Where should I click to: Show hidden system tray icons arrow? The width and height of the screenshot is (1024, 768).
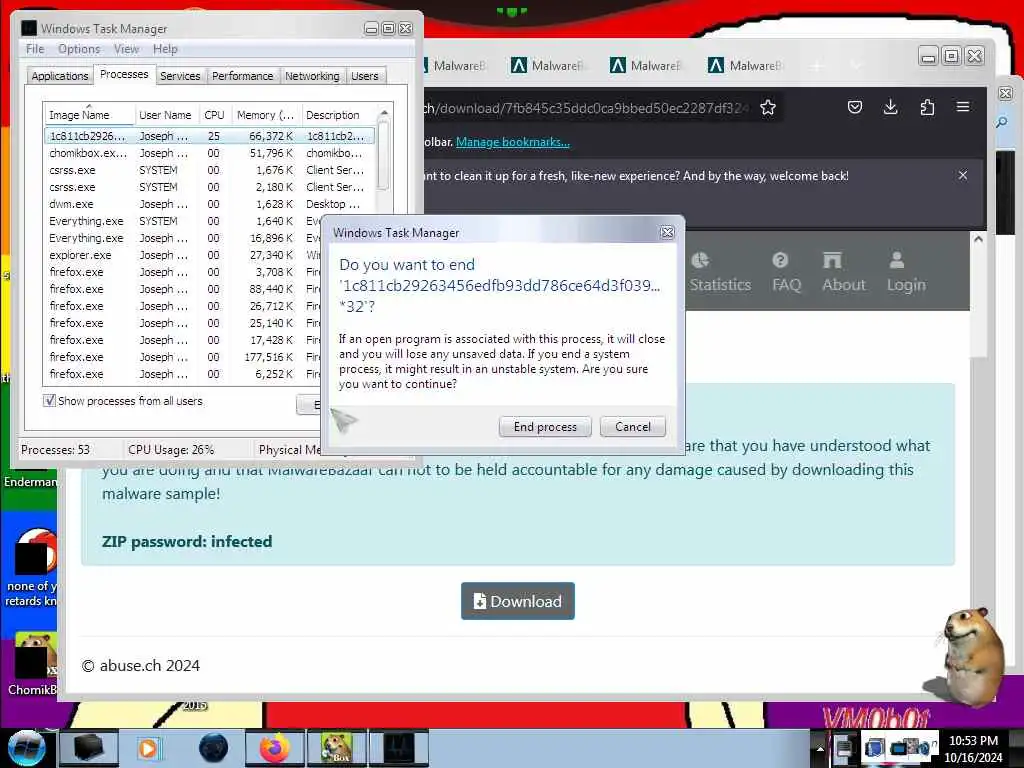coord(820,748)
